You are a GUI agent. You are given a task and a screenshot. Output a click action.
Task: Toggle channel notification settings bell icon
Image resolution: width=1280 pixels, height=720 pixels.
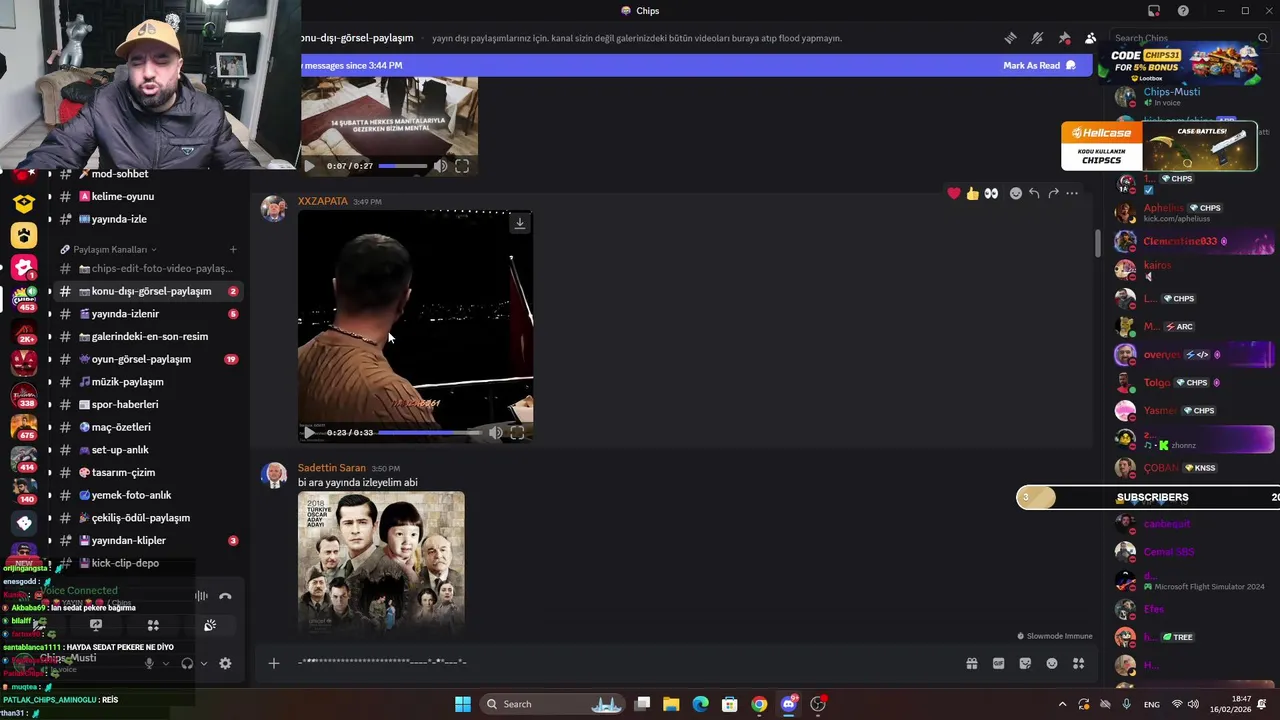1037,38
